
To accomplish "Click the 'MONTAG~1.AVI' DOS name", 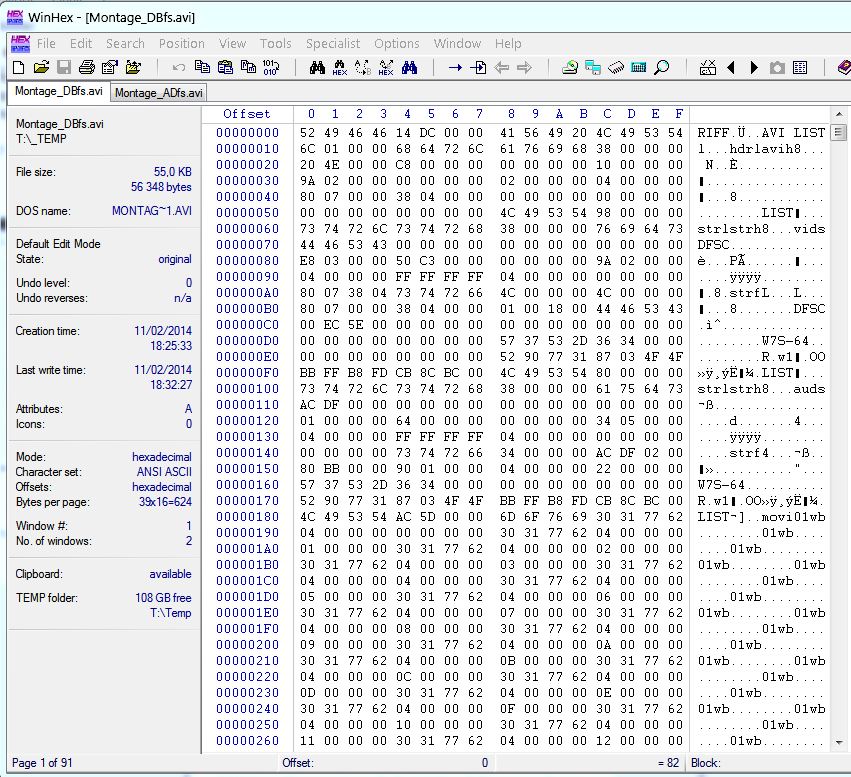I will pos(152,211).
